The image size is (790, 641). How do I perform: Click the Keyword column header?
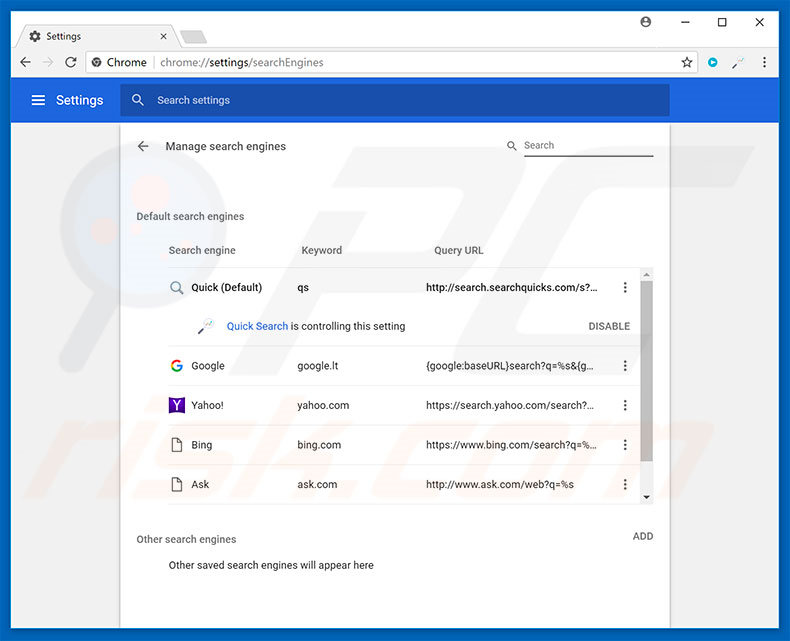click(321, 250)
